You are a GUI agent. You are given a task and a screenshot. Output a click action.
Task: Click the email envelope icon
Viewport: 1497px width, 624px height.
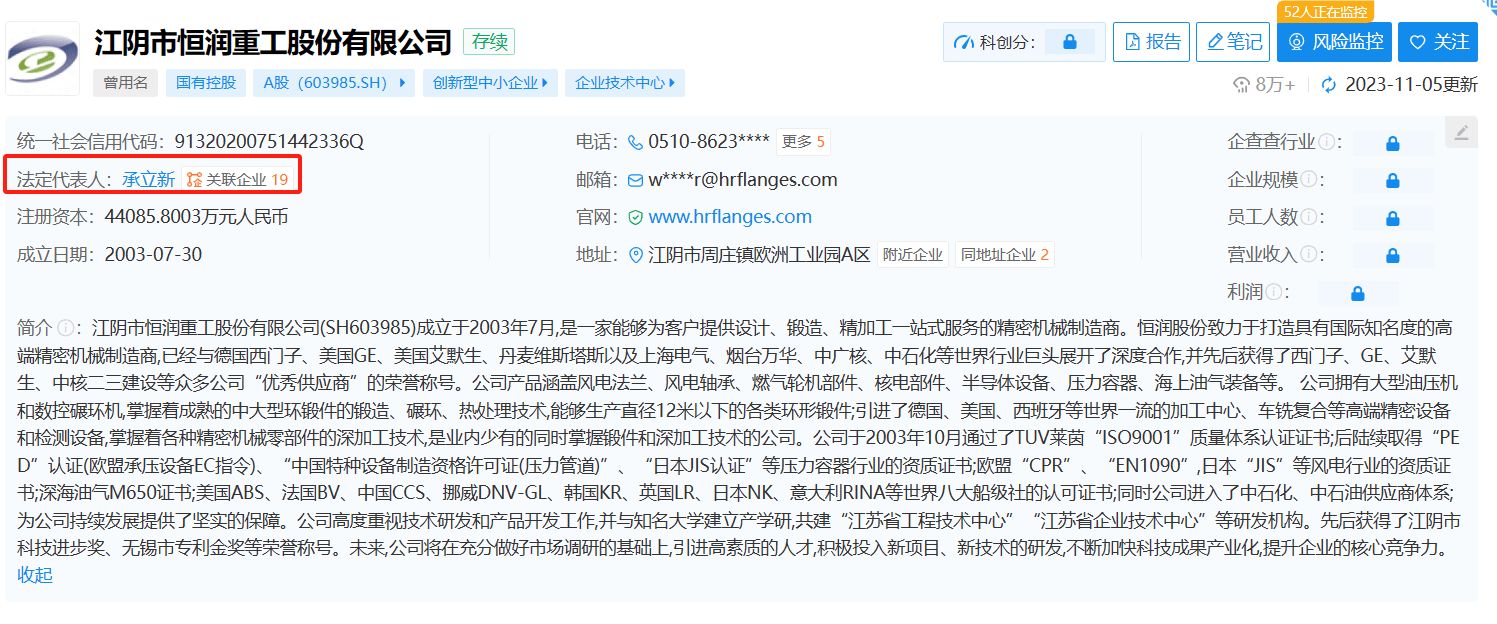(x=635, y=181)
